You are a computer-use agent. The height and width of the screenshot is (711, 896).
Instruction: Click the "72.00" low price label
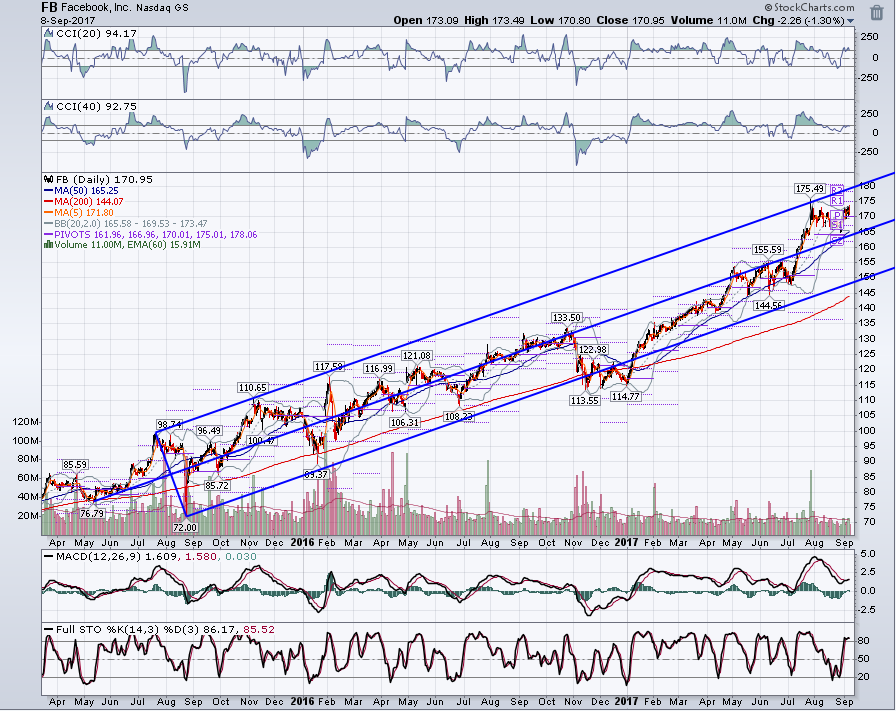[185, 527]
